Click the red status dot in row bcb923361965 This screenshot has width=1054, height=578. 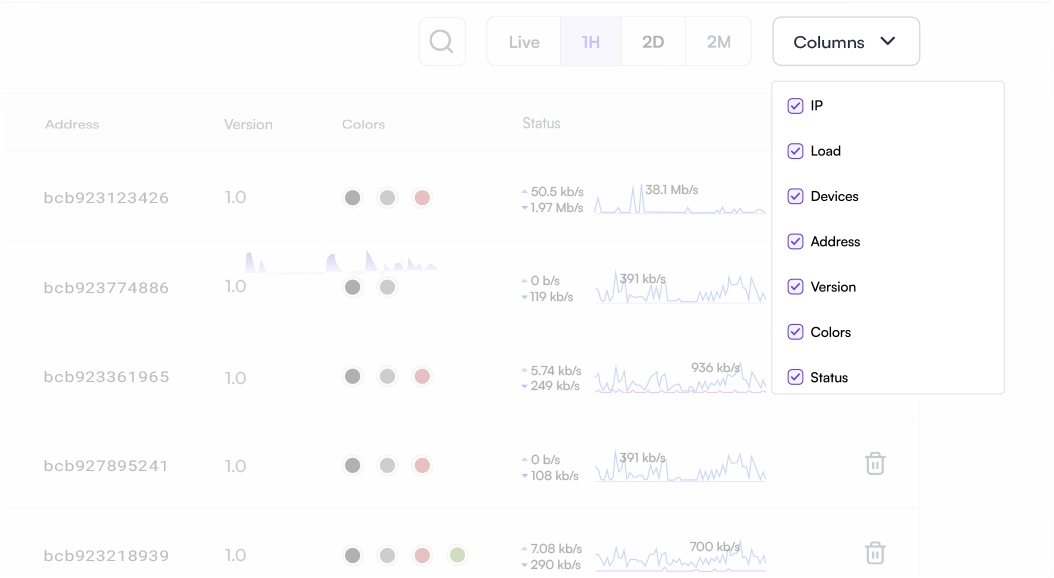(422, 376)
